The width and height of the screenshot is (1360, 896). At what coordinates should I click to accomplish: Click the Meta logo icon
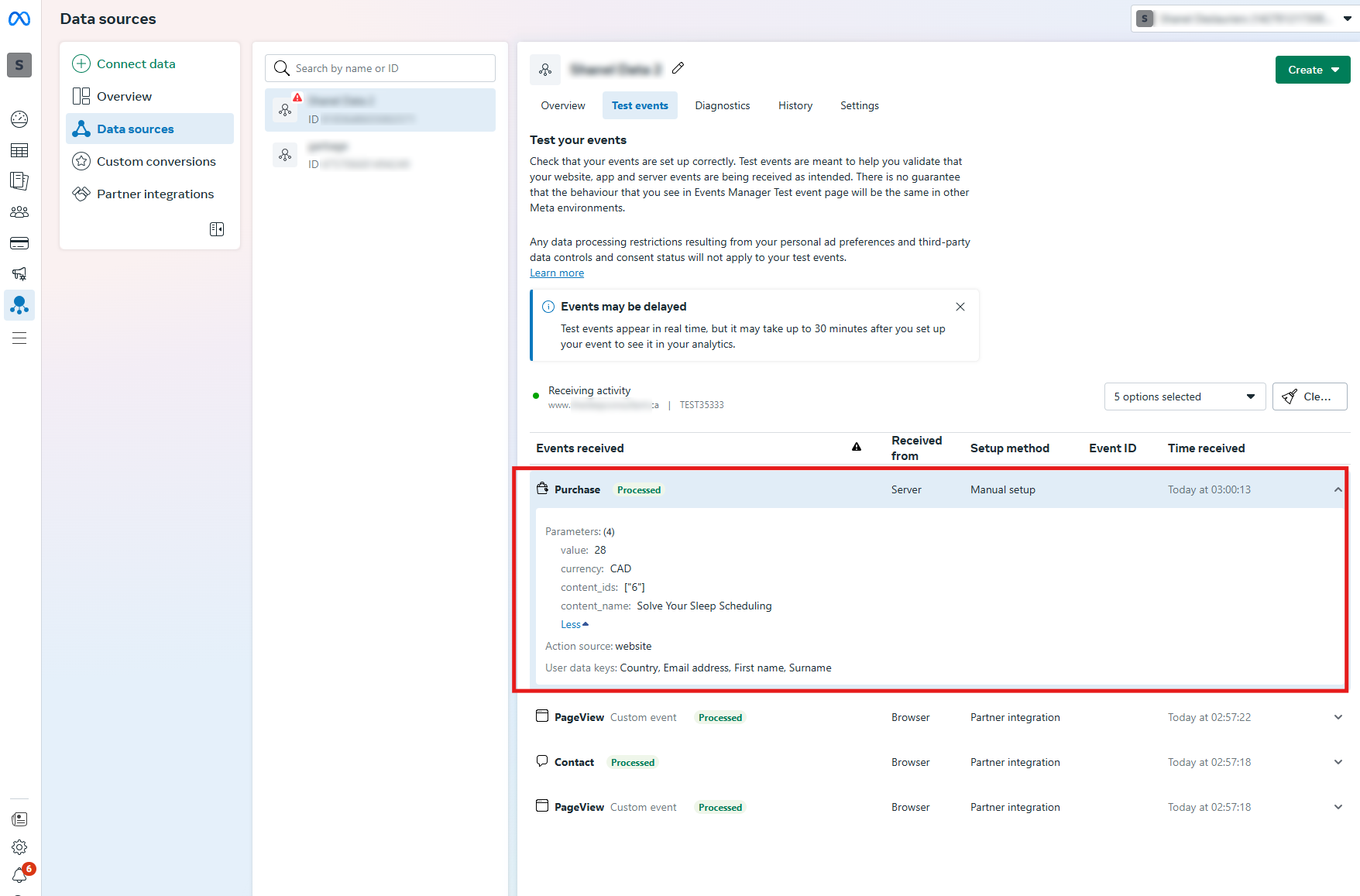click(19, 19)
